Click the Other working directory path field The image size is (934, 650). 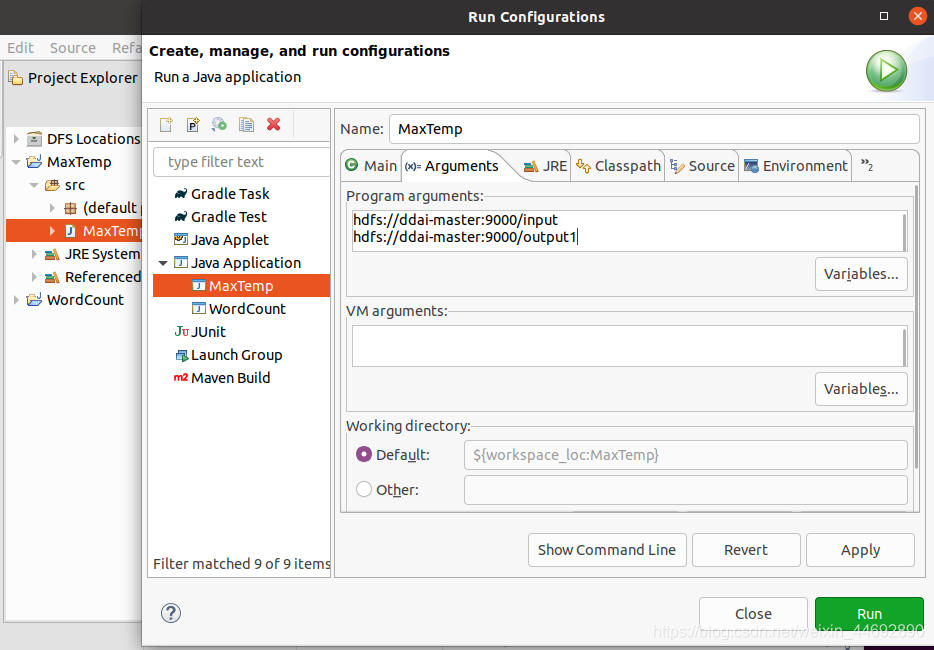tap(686, 490)
